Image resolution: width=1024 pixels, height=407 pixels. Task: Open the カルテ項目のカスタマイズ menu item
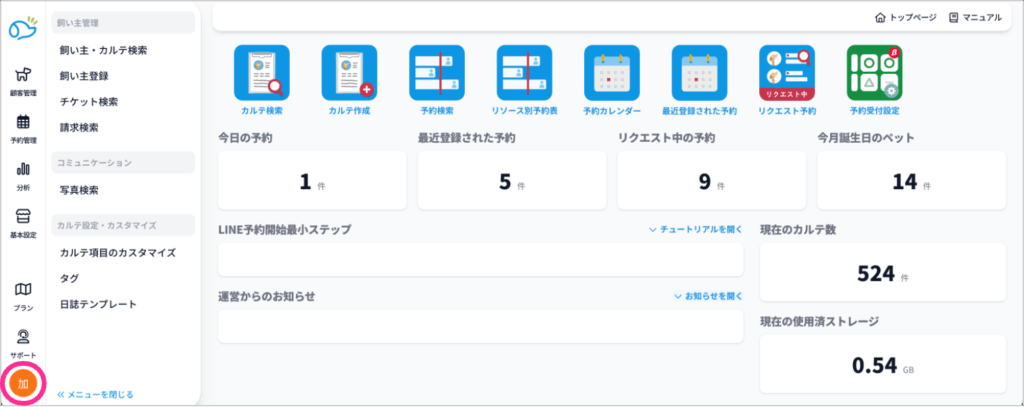pyautogui.click(x=117, y=253)
